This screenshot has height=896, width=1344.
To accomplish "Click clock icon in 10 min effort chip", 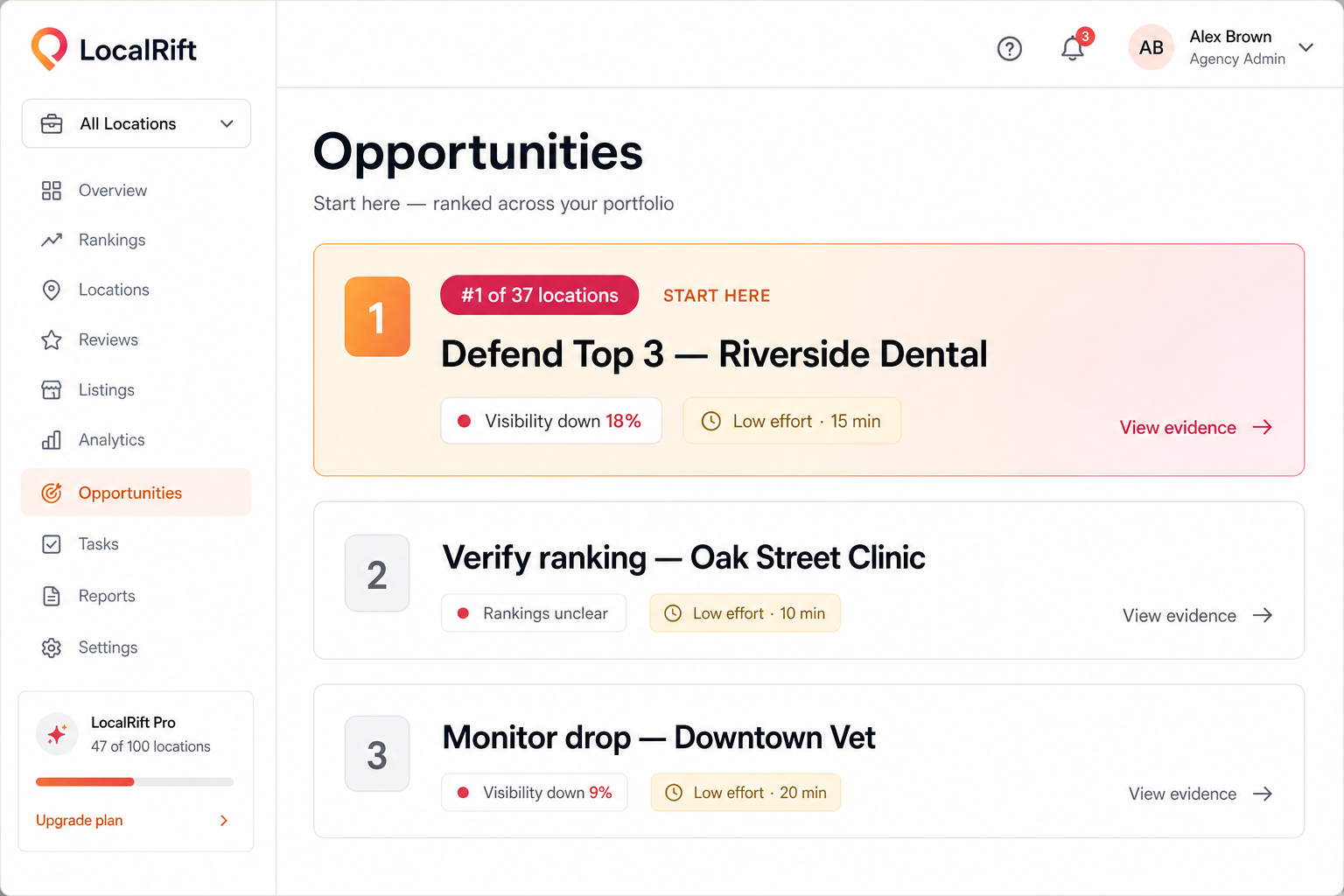I will tap(673, 613).
